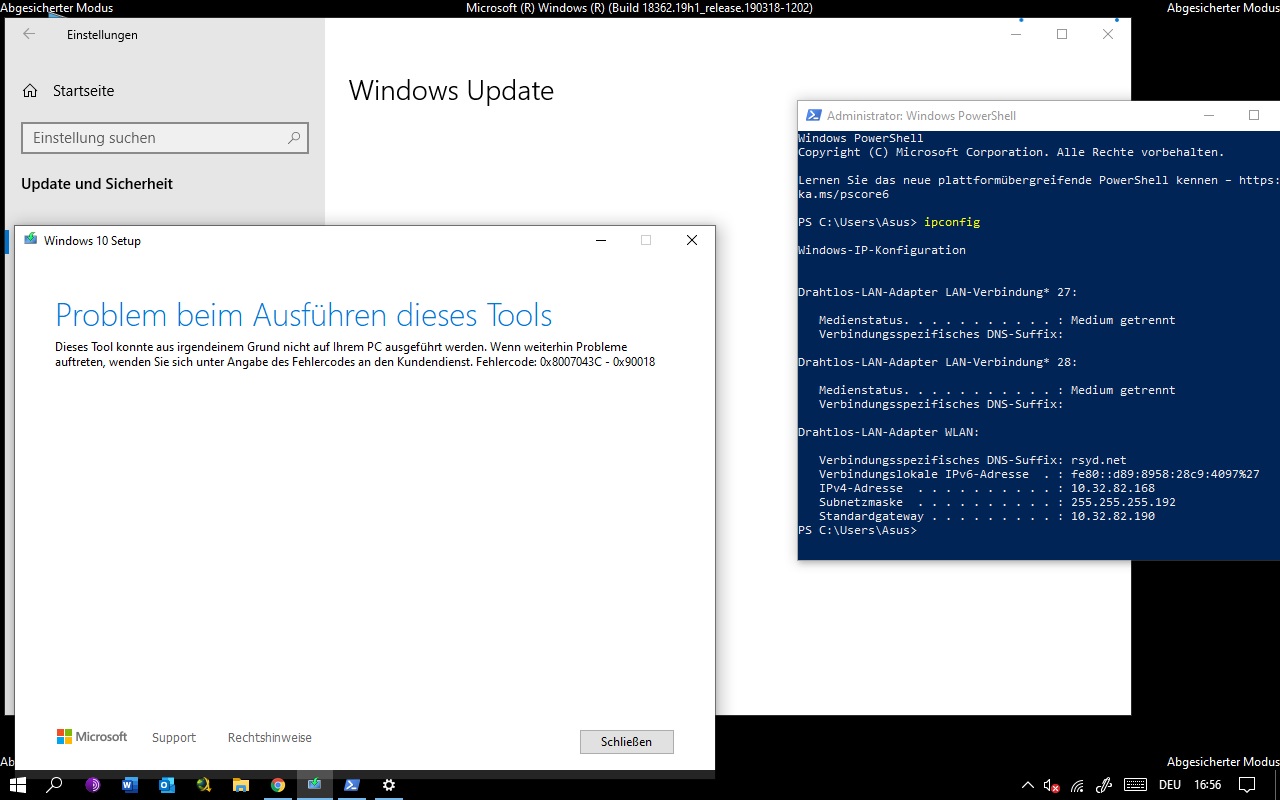The image size is (1280, 800).
Task: Maximize the PowerShell window
Action: pos(1254,115)
